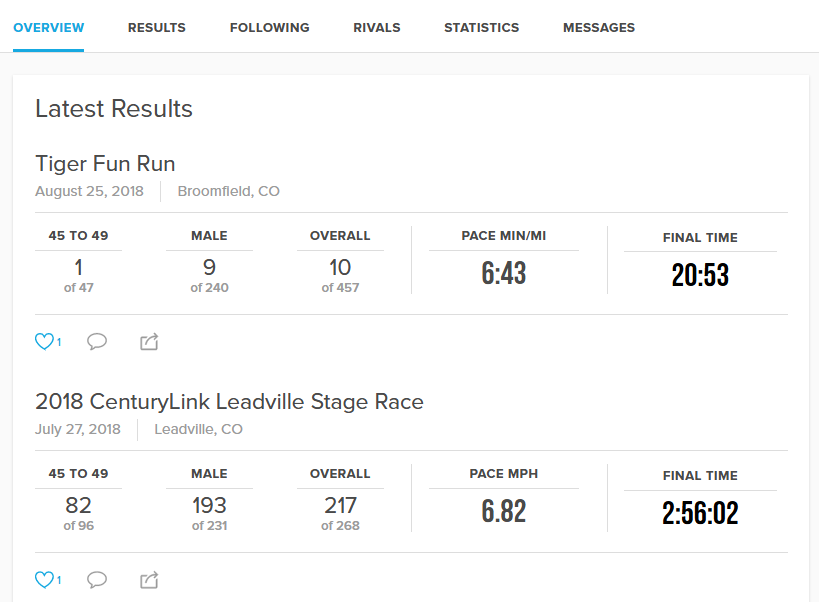Click the Leadville male rank 193

[x=209, y=506]
